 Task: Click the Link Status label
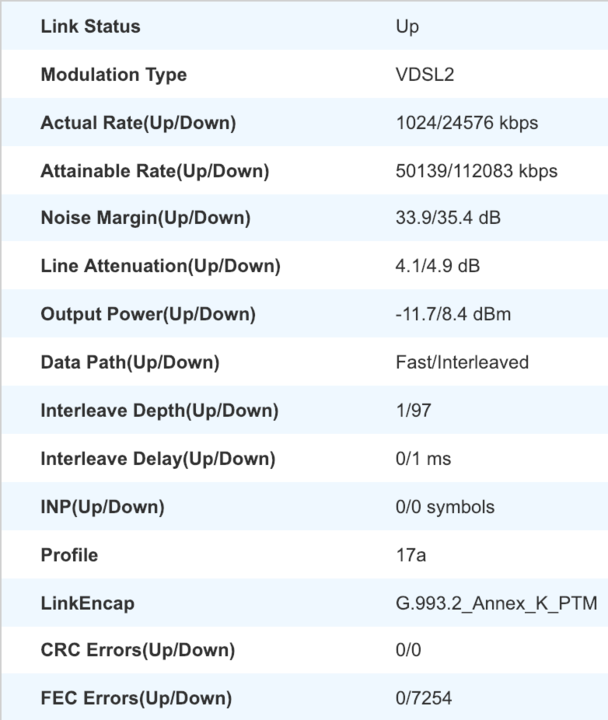(x=90, y=26)
